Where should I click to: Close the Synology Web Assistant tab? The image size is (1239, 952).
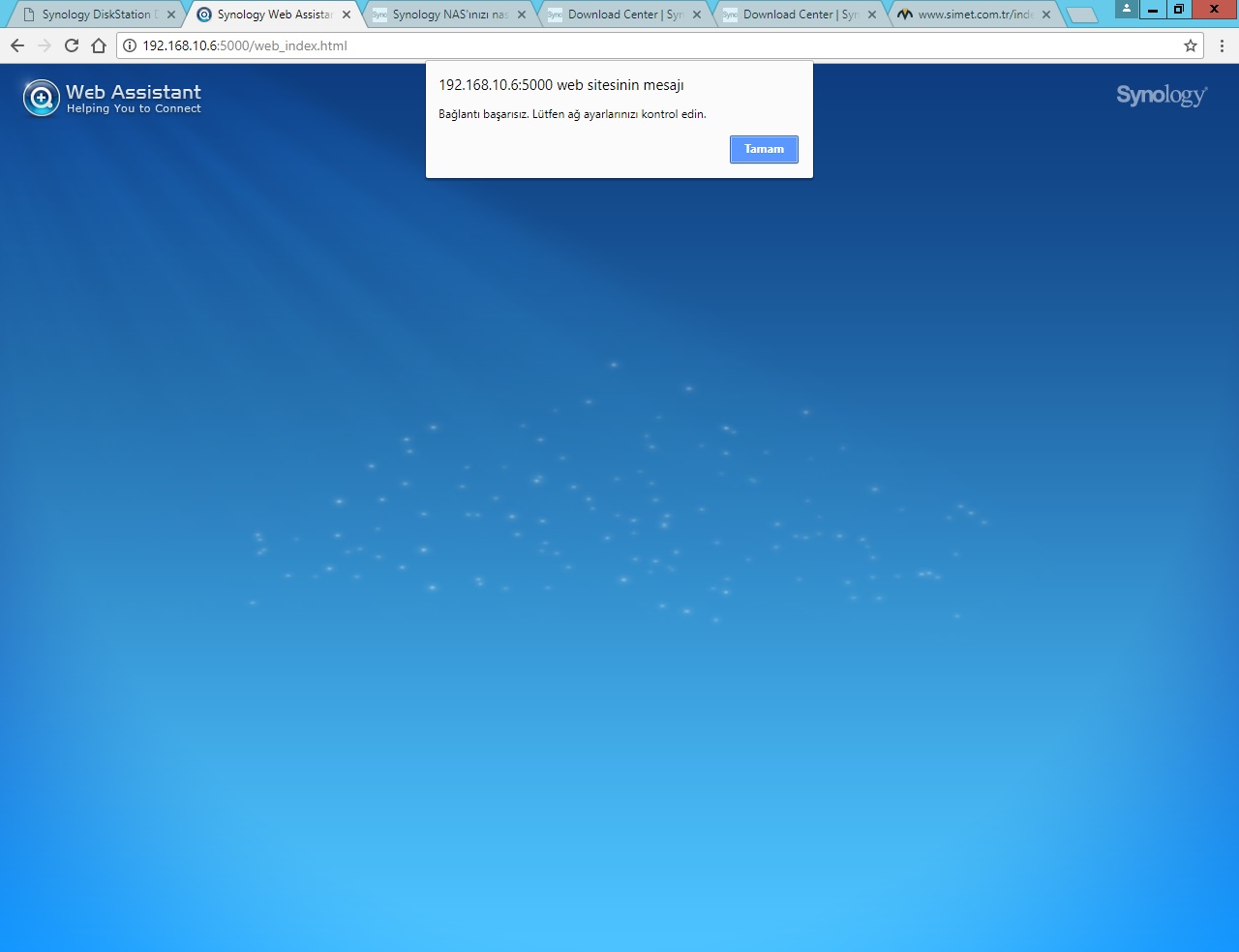[x=347, y=15]
